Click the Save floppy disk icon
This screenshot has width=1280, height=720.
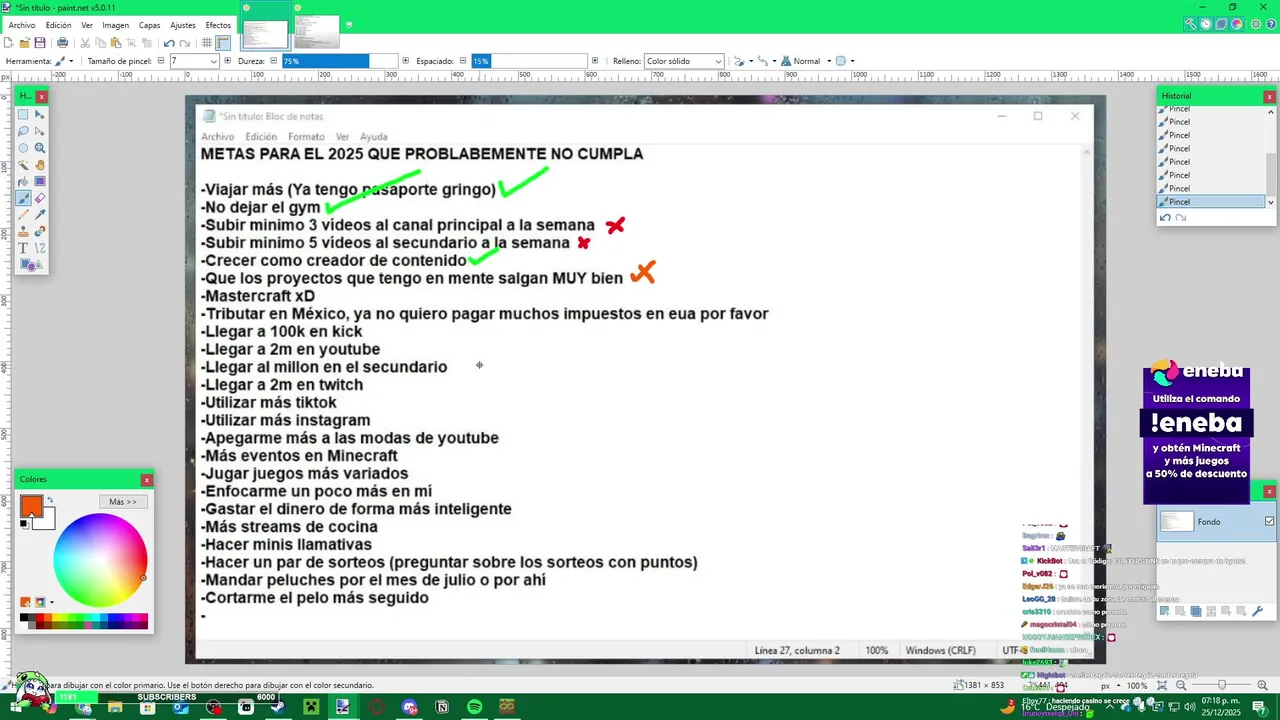coord(40,43)
